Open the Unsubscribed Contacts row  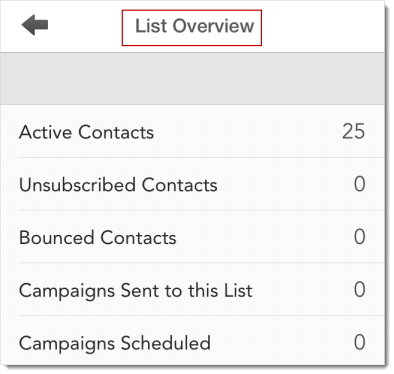192,184
